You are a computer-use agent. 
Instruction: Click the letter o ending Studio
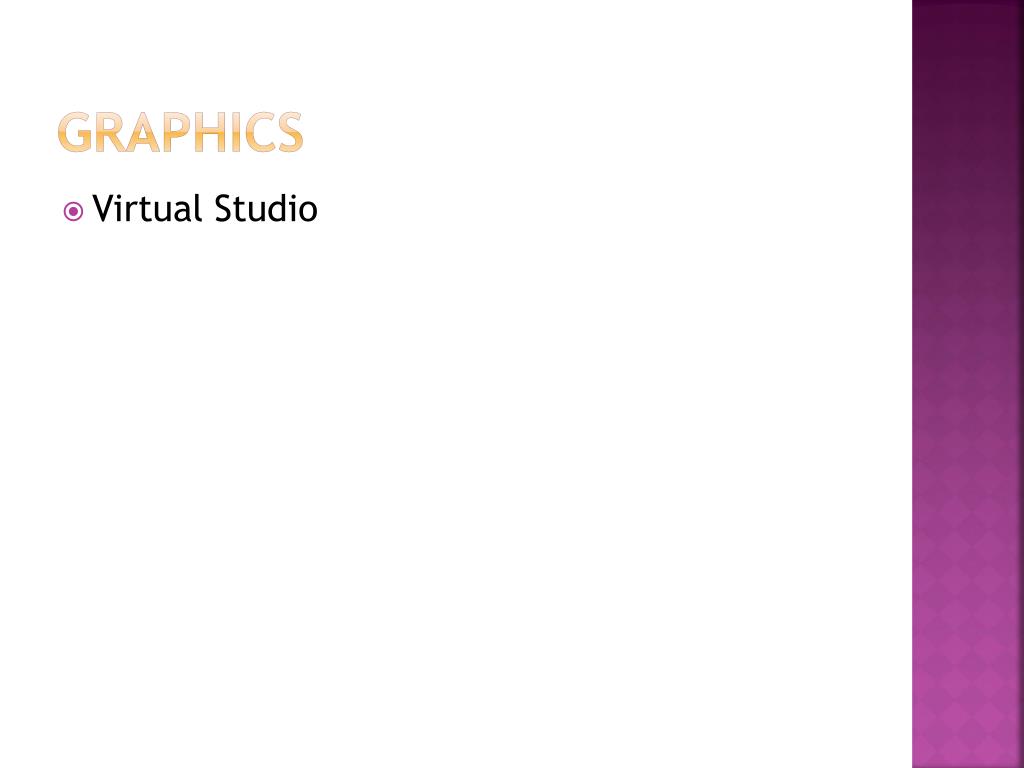click(309, 213)
